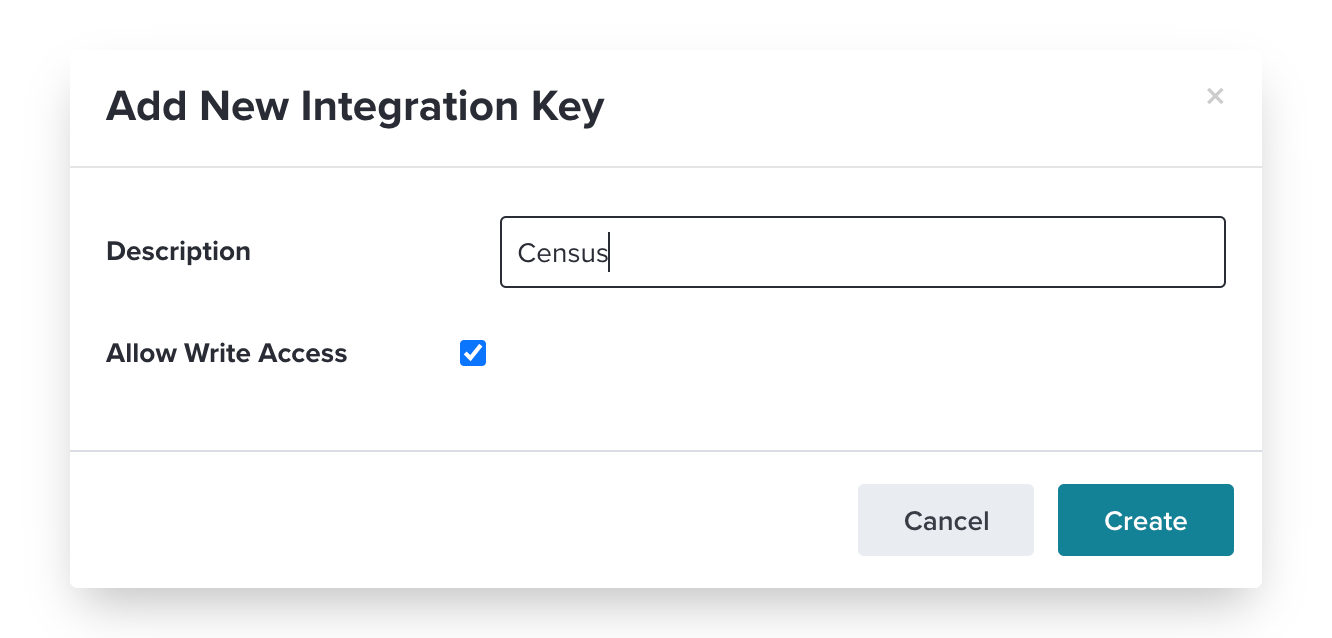Disable write access for the integration key
The width and height of the screenshot is (1332, 638).
click(473, 353)
